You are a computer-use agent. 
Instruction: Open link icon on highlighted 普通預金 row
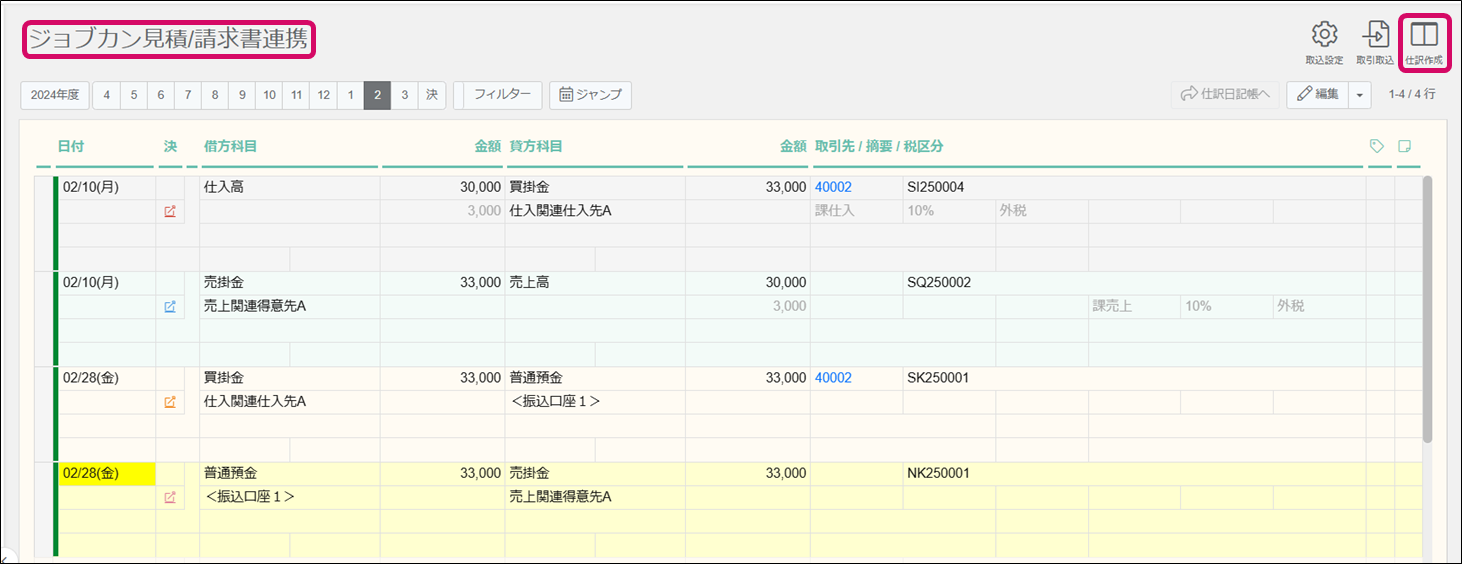point(170,497)
